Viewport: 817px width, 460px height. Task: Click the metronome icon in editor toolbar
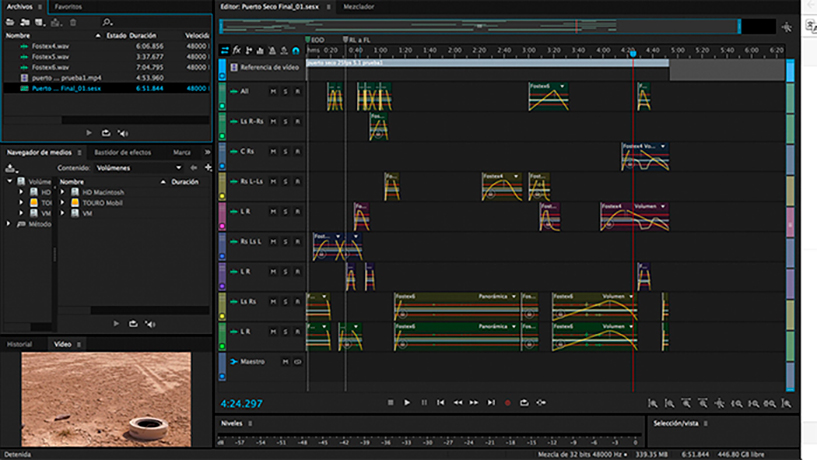click(x=272, y=51)
